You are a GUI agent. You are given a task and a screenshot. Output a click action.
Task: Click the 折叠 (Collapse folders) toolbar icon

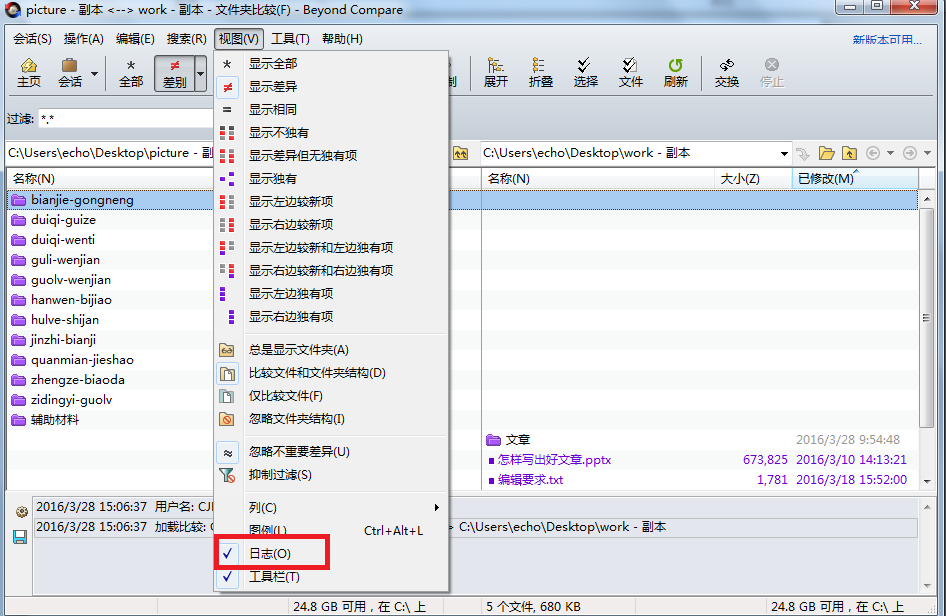tap(541, 70)
